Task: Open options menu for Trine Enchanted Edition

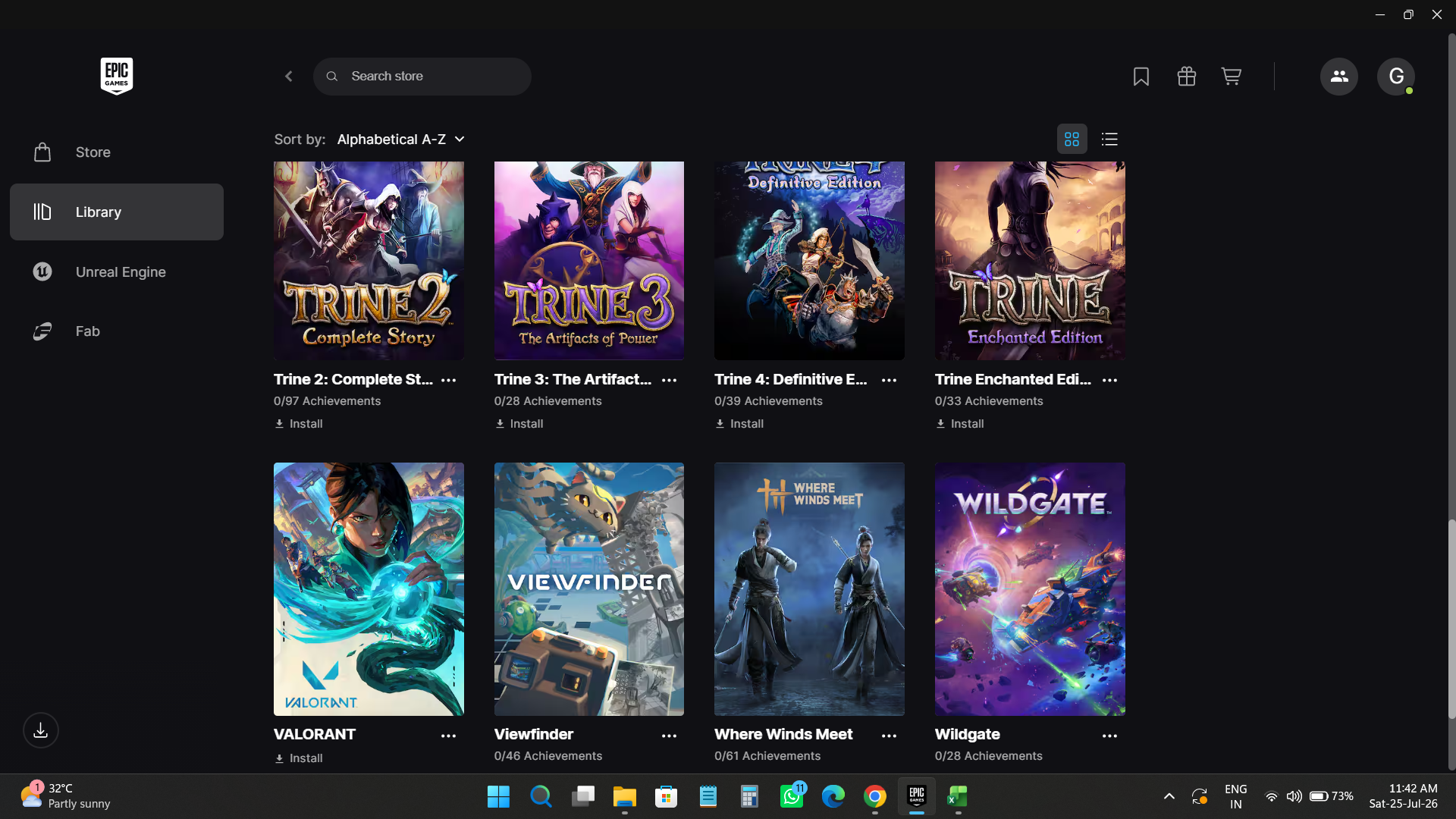Action: [x=1110, y=380]
